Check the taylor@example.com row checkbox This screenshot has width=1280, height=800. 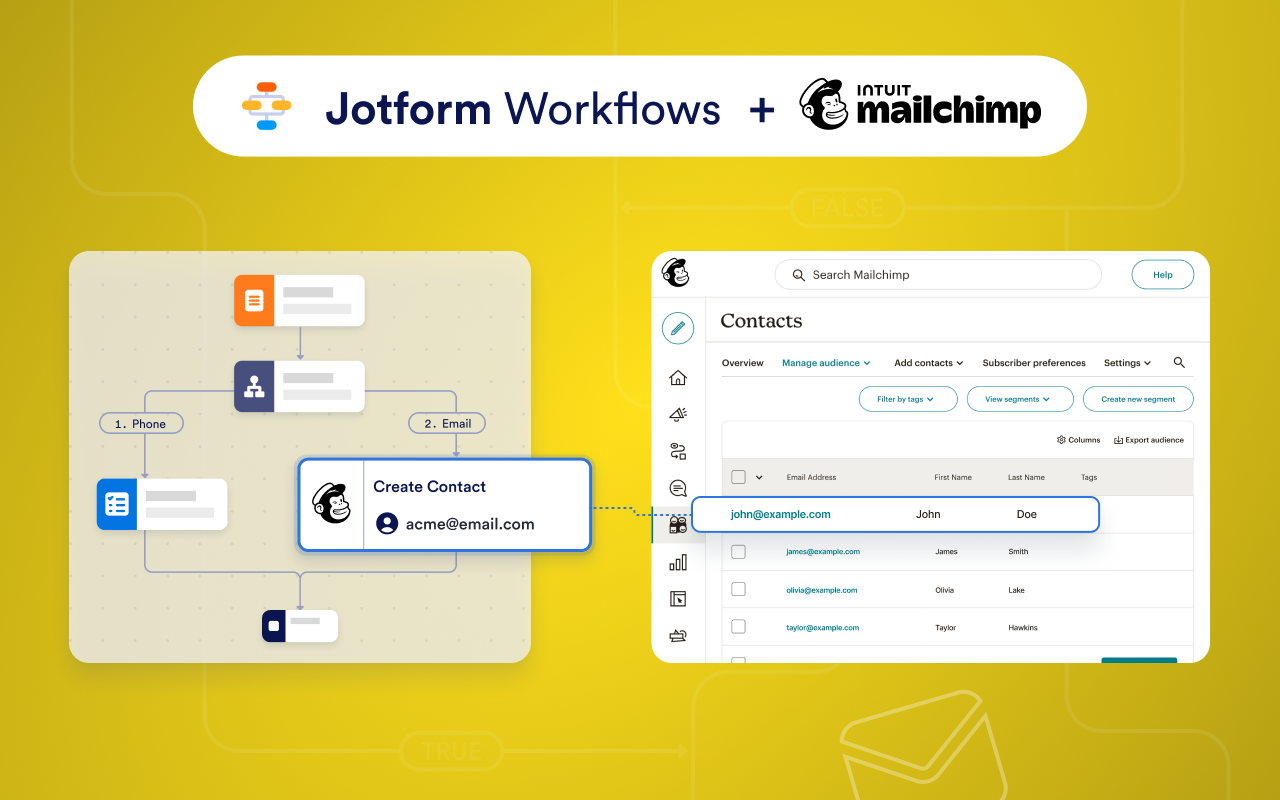(x=738, y=627)
